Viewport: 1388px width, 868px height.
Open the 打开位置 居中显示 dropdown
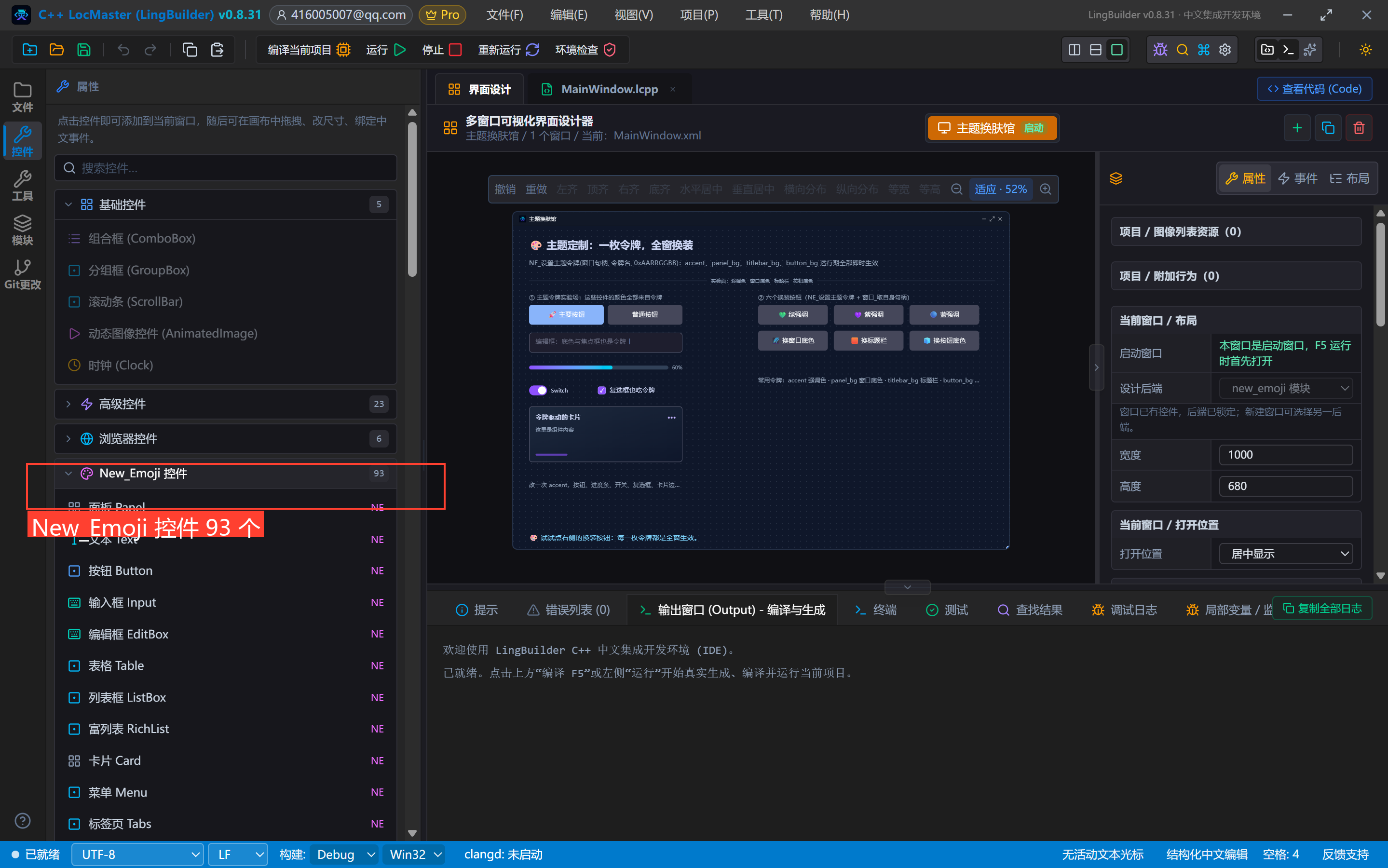coord(1285,554)
